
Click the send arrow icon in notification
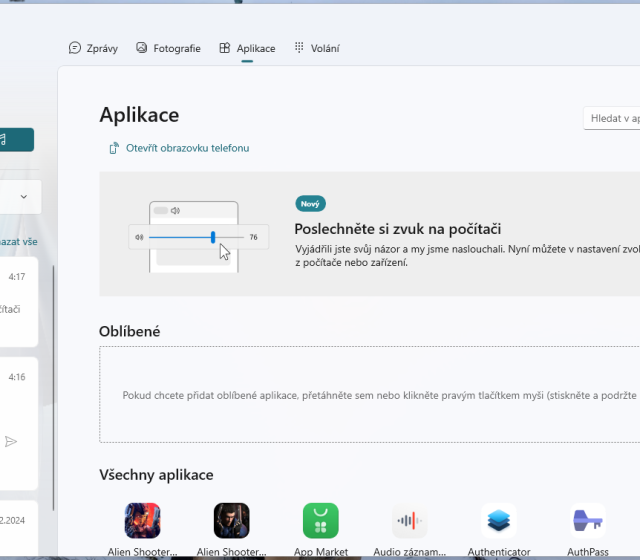coord(11,441)
